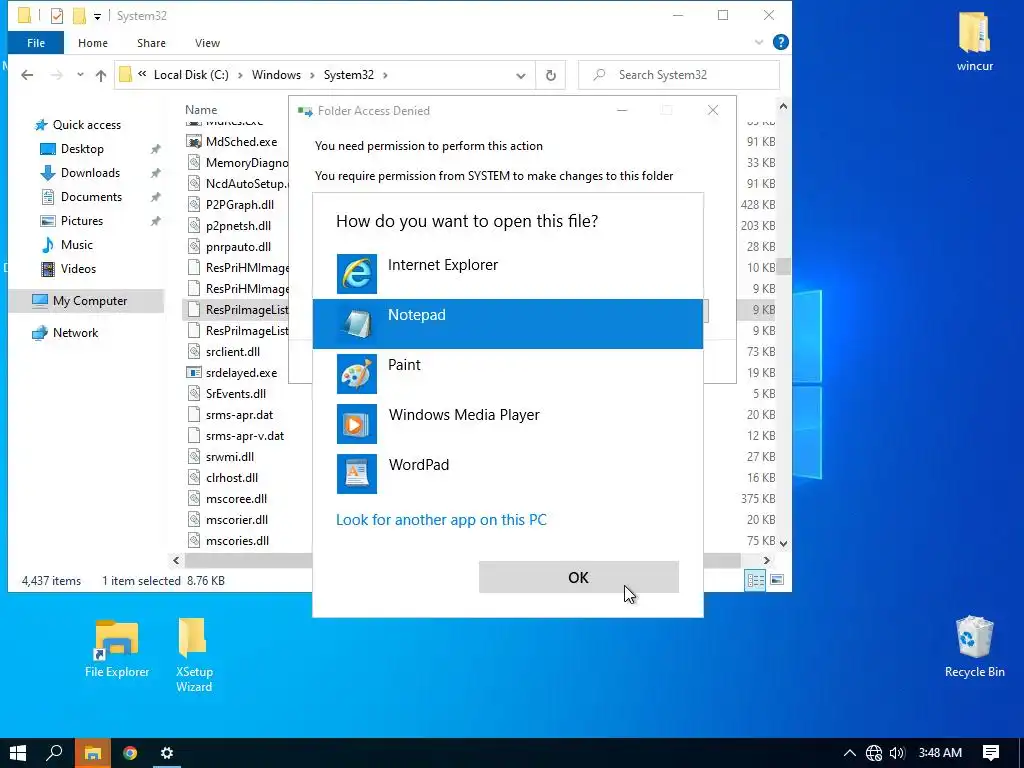The image size is (1024, 768).
Task: Open Recycle Bin on desktop
Action: pos(974,647)
